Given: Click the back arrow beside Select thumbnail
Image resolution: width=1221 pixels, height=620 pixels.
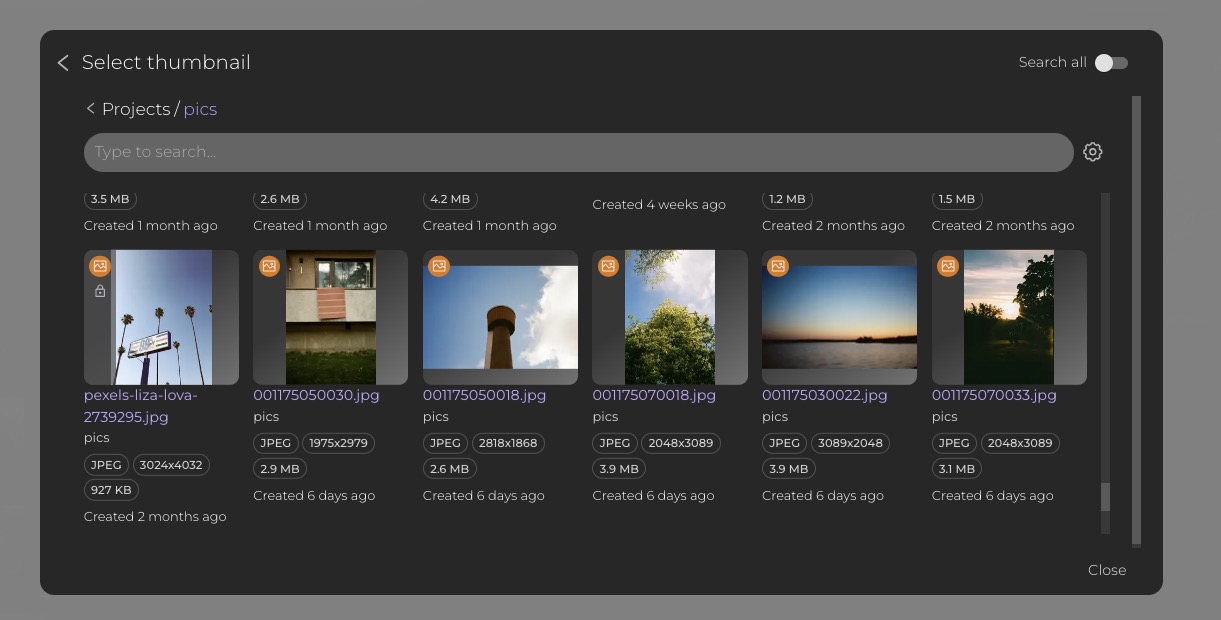Looking at the screenshot, I should tap(62, 62).
